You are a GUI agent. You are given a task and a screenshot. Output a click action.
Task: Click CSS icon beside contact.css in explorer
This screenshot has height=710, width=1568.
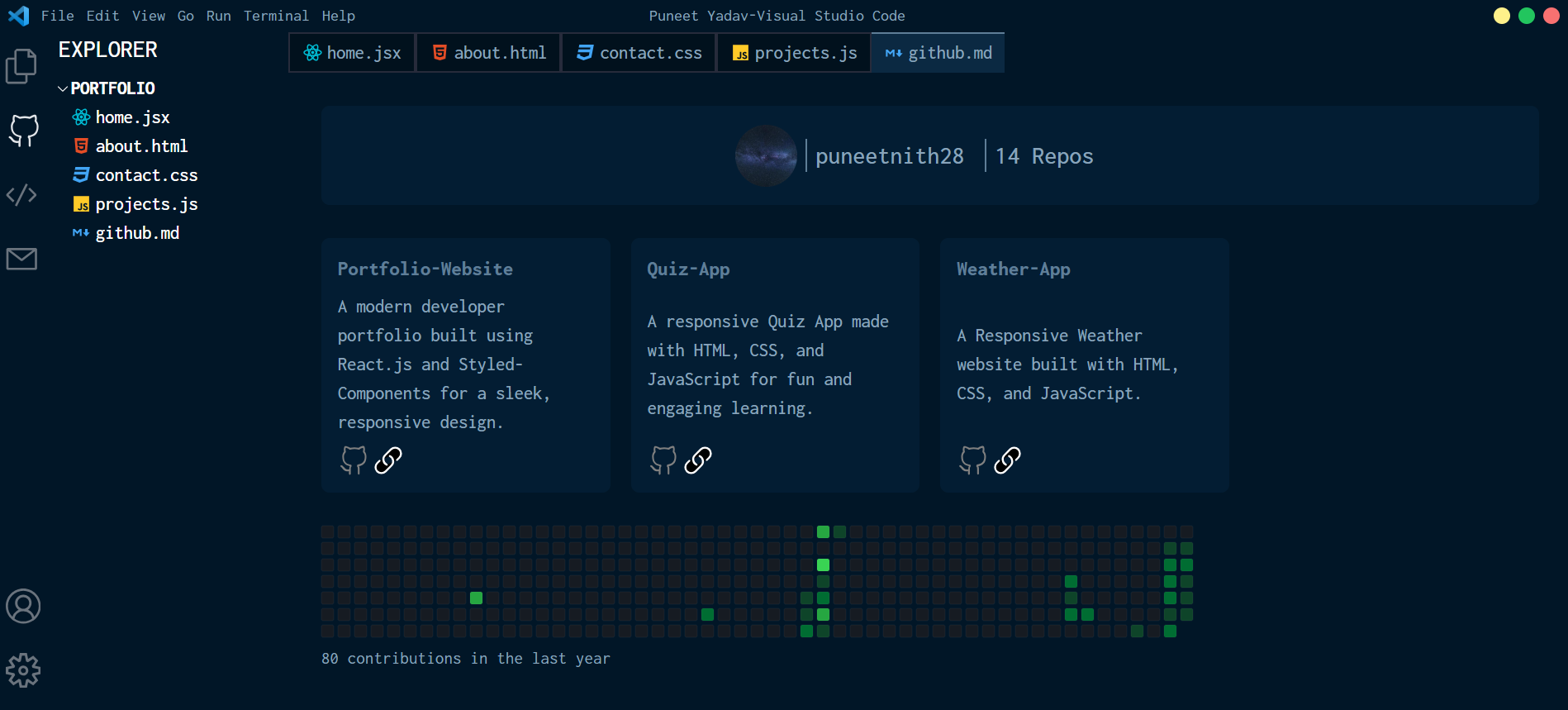tap(81, 175)
